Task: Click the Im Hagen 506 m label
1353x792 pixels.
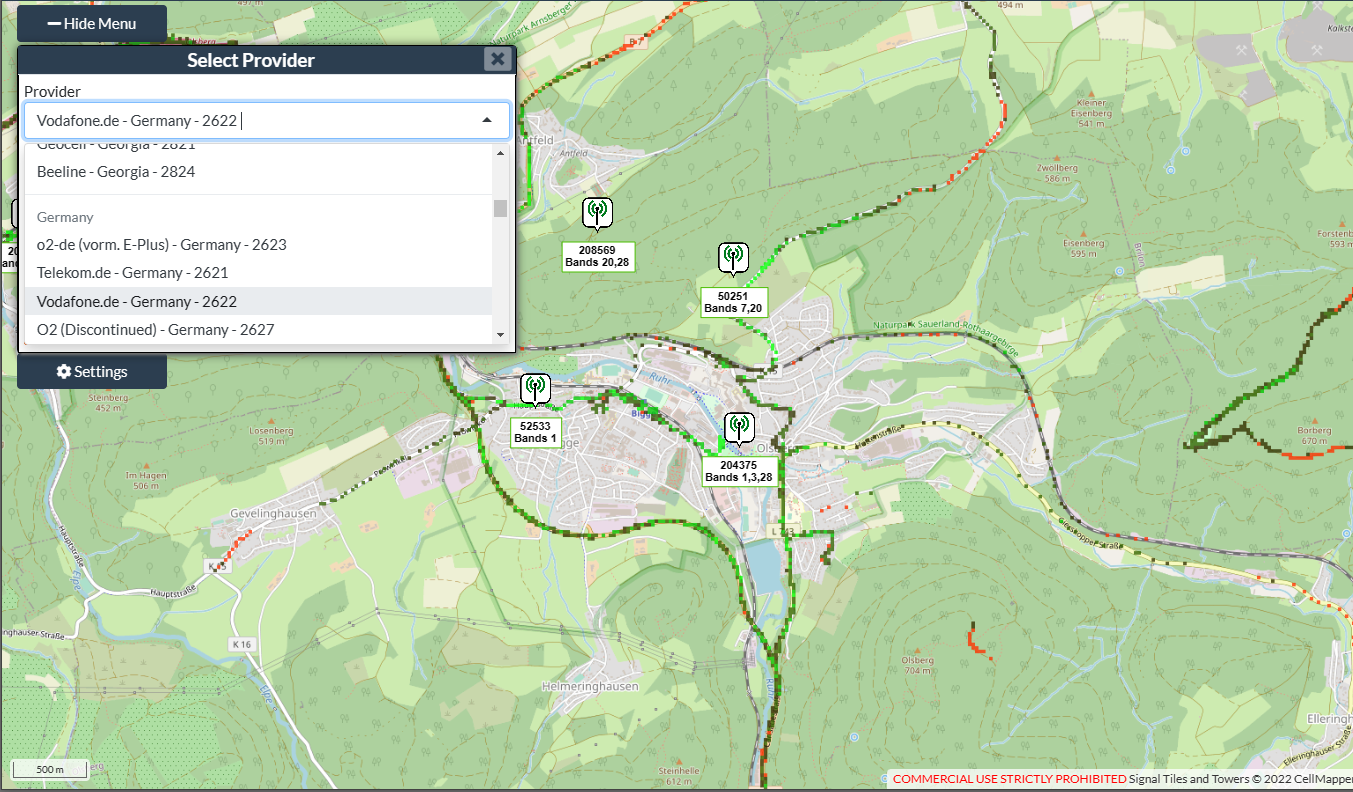Action: [x=145, y=480]
